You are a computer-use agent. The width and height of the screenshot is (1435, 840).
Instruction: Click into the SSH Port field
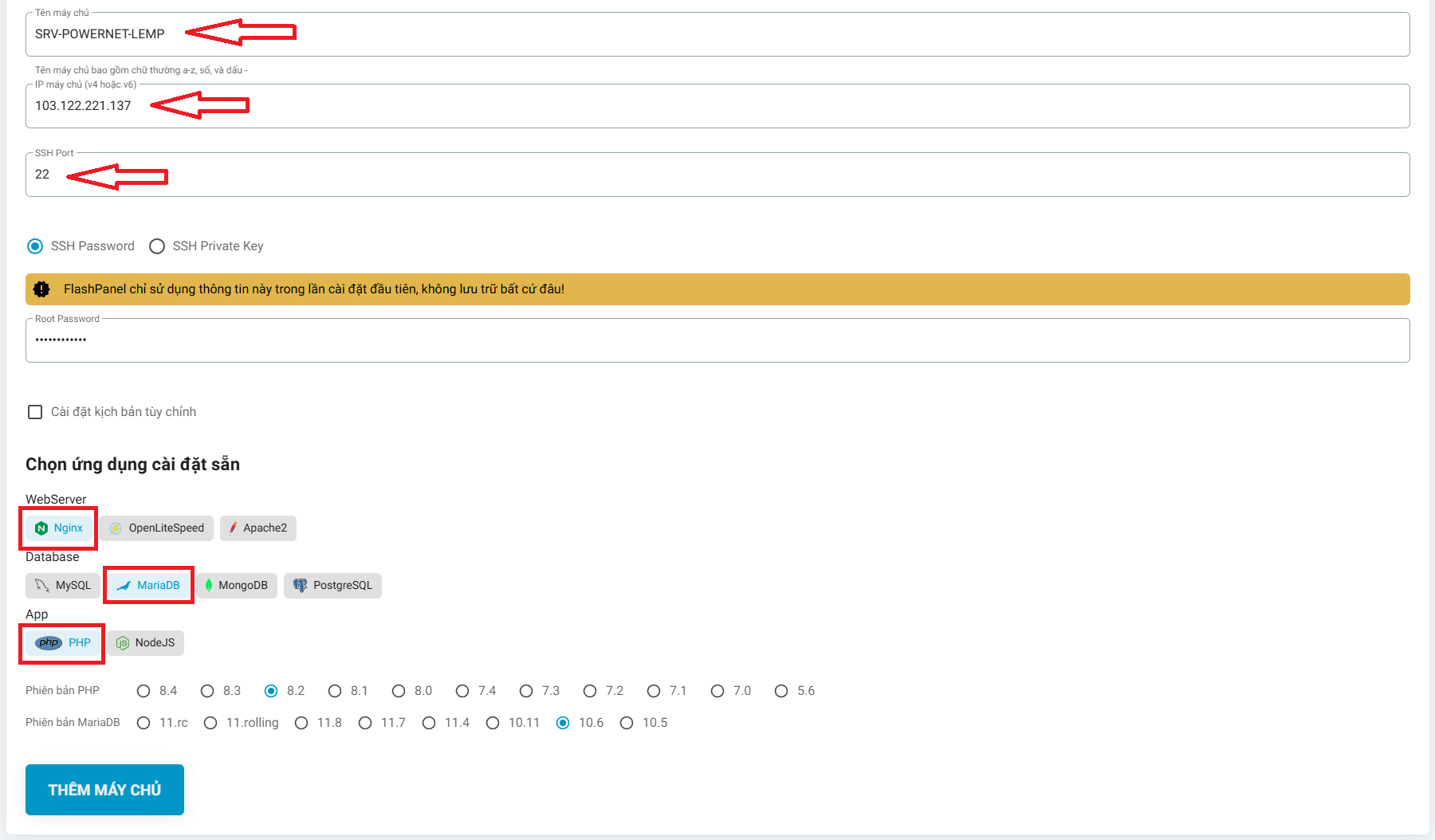point(717,175)
